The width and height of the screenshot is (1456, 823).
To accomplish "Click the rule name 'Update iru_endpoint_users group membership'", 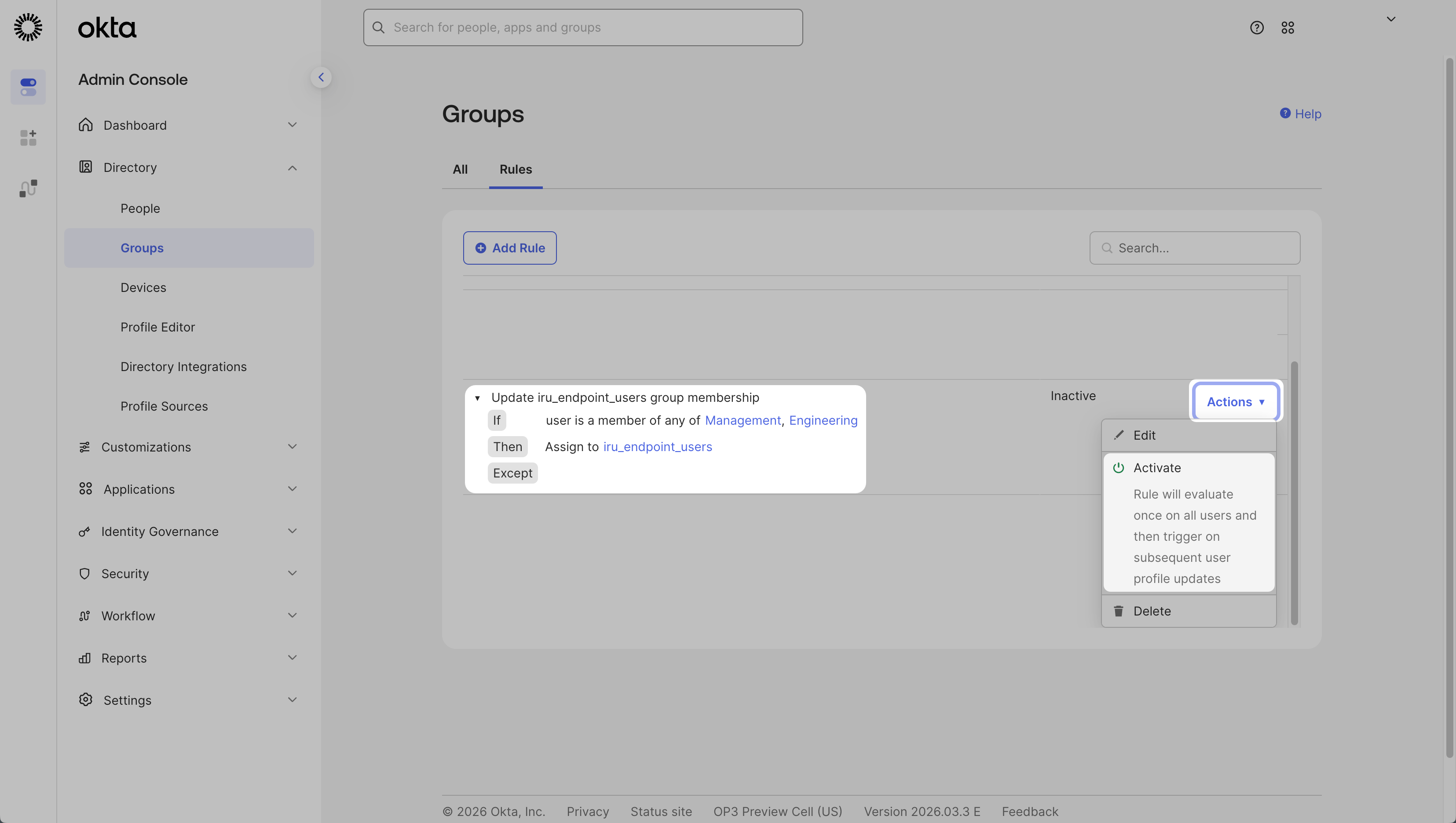I will tap(625, 397).
